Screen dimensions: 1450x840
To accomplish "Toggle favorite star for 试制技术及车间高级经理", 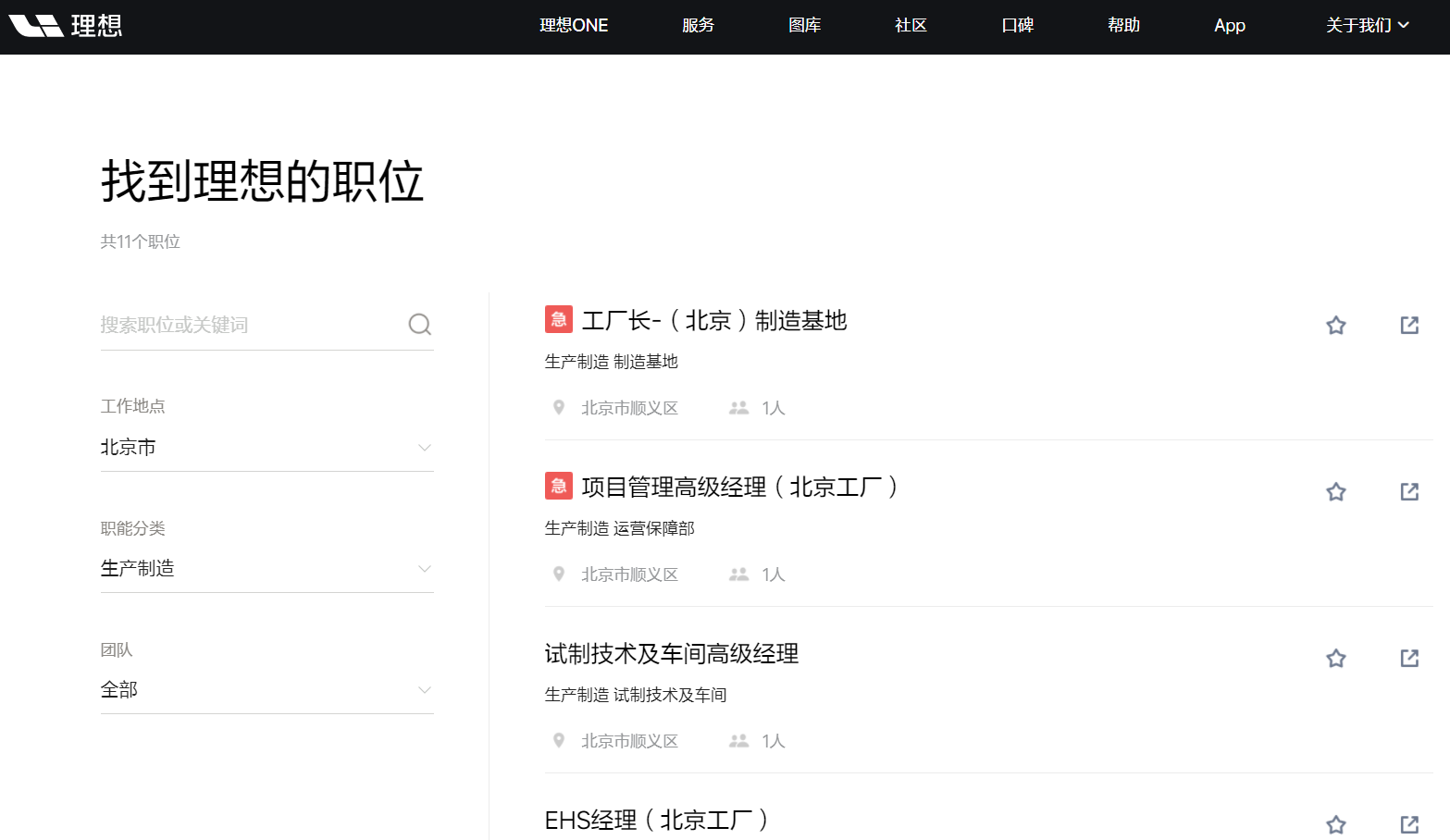I will [1335, 659].
